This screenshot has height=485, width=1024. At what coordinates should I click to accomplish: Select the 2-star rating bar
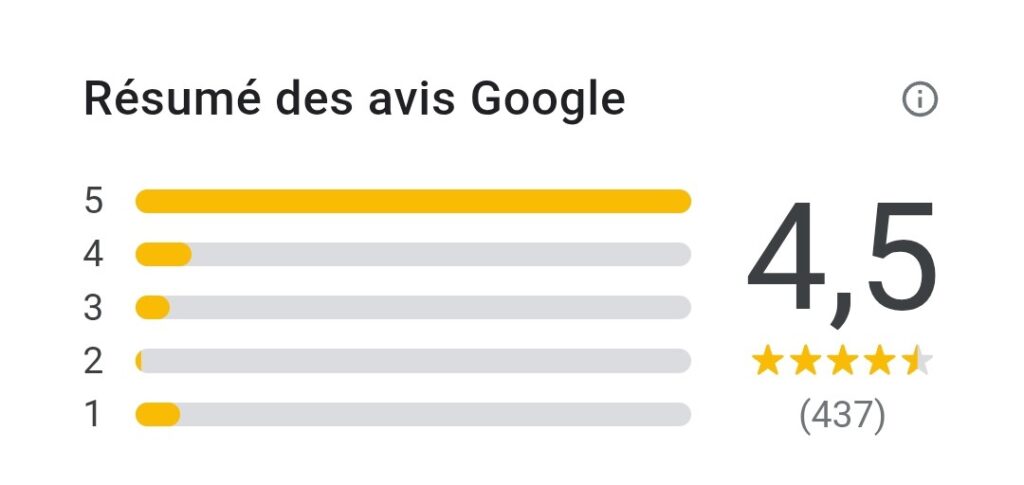(413, 361)
